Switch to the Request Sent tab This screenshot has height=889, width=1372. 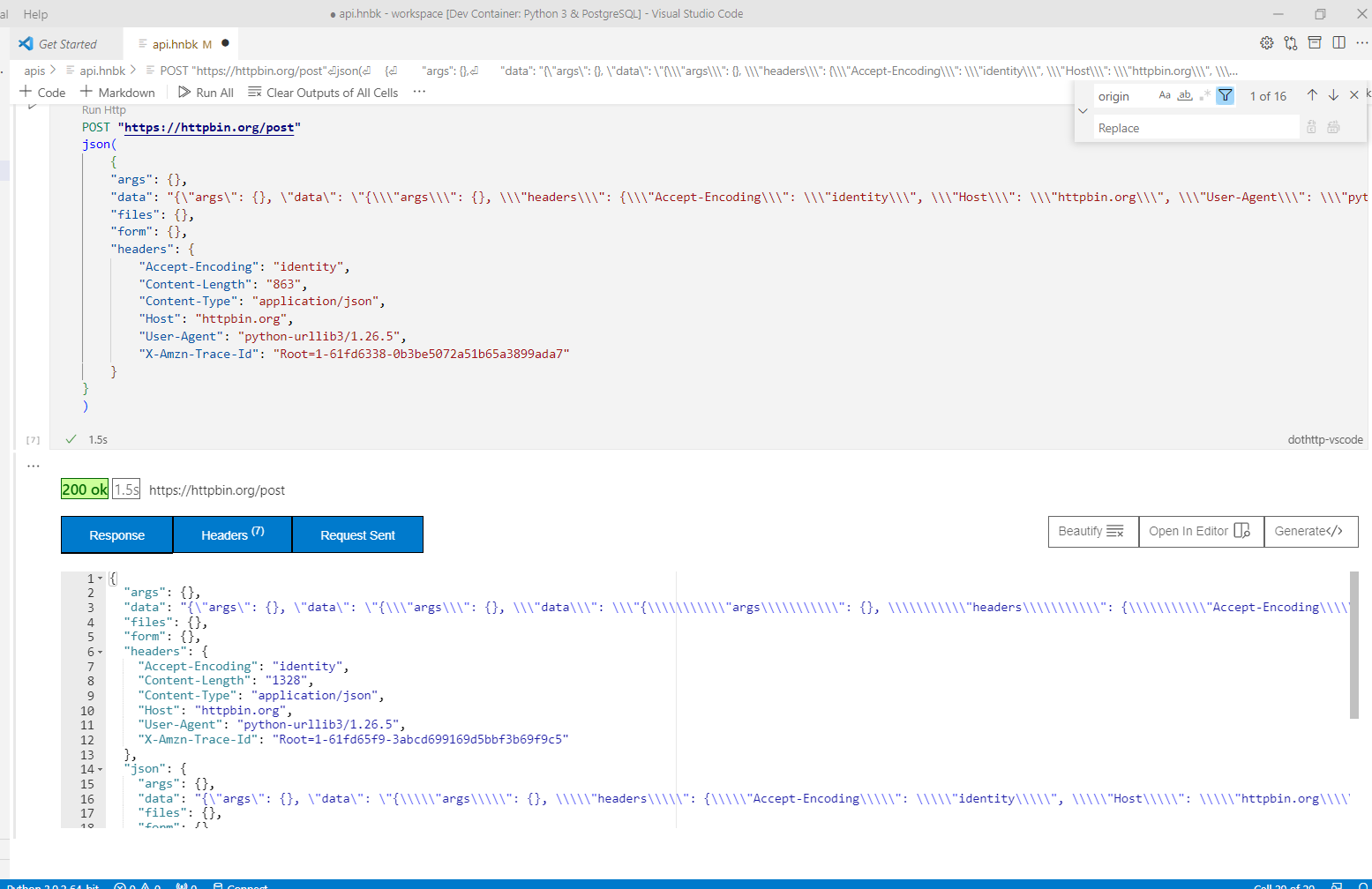click(357, 535)
